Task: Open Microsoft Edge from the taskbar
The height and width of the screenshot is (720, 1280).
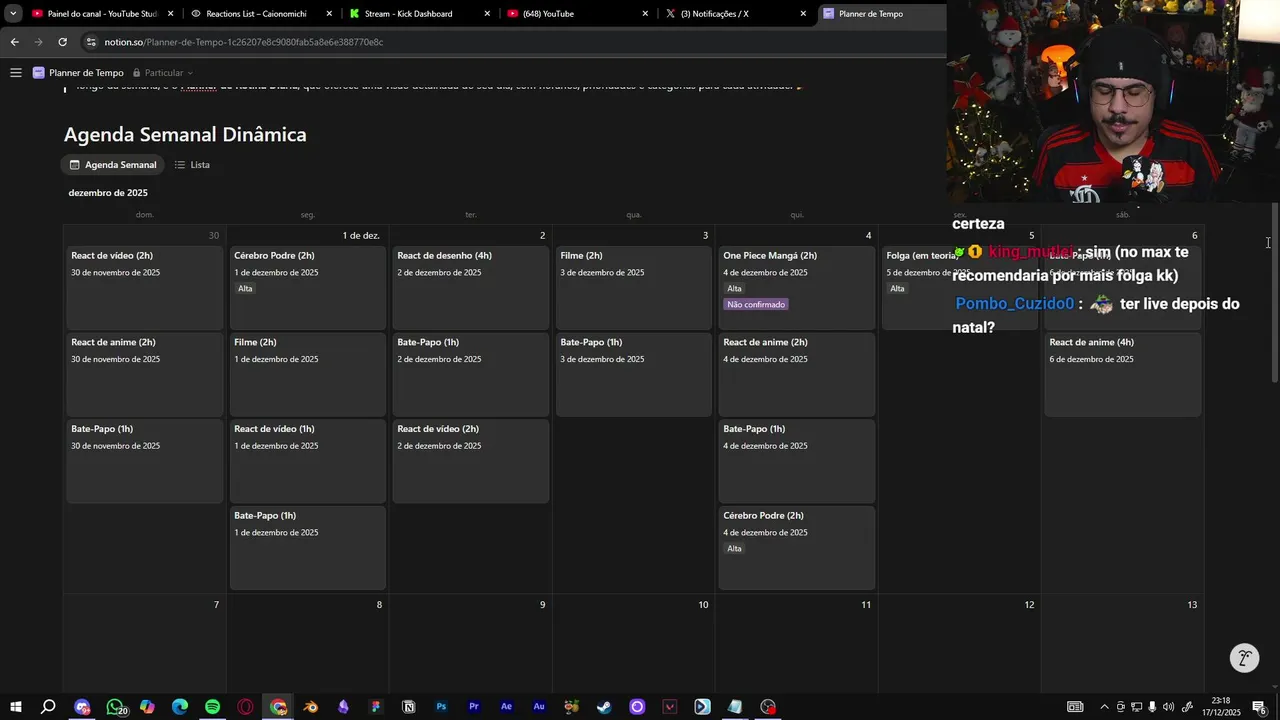Action: (x=180, y=707)
